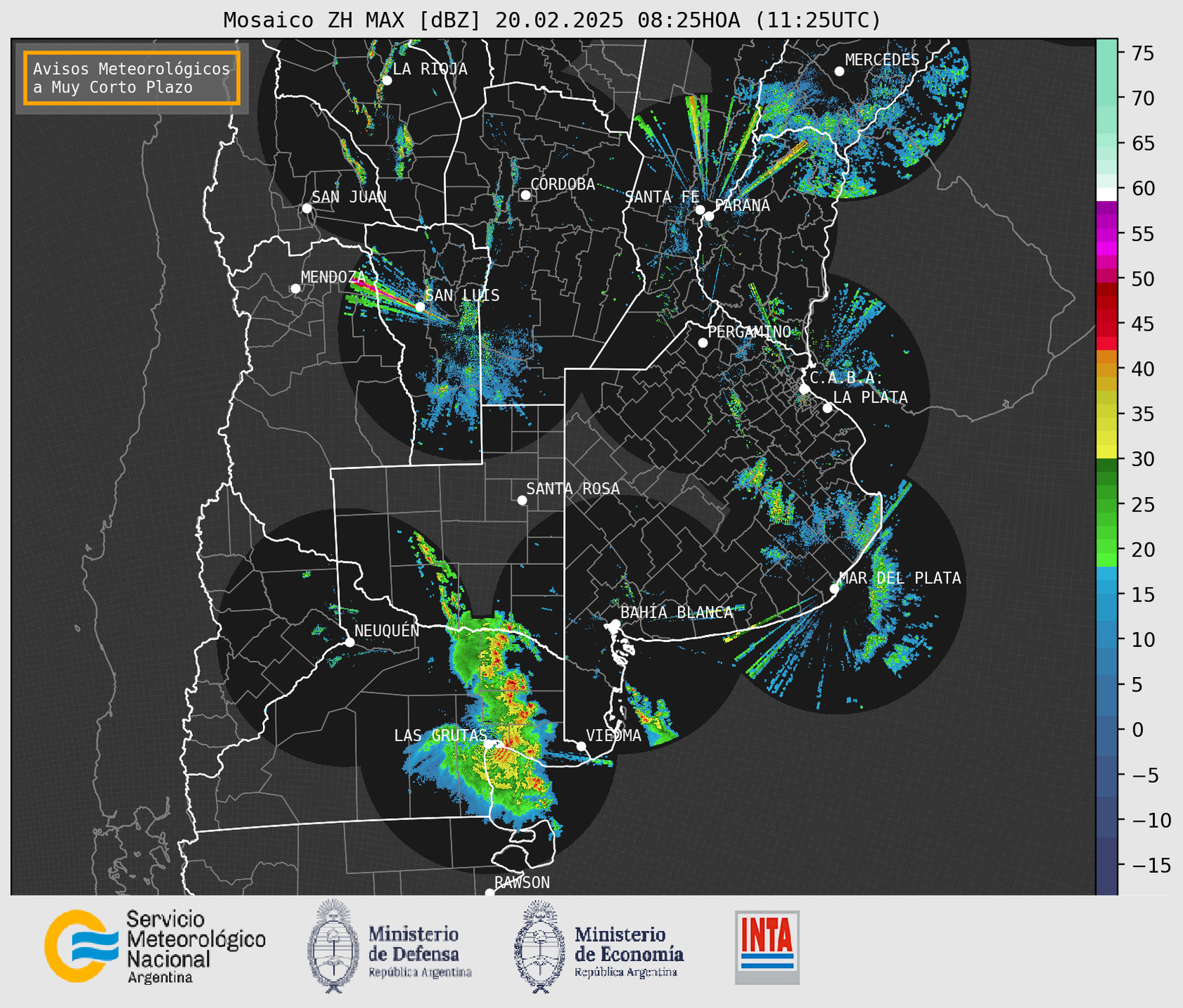
Task: Click the Ministerio de Defensa text
Action: 420,952
